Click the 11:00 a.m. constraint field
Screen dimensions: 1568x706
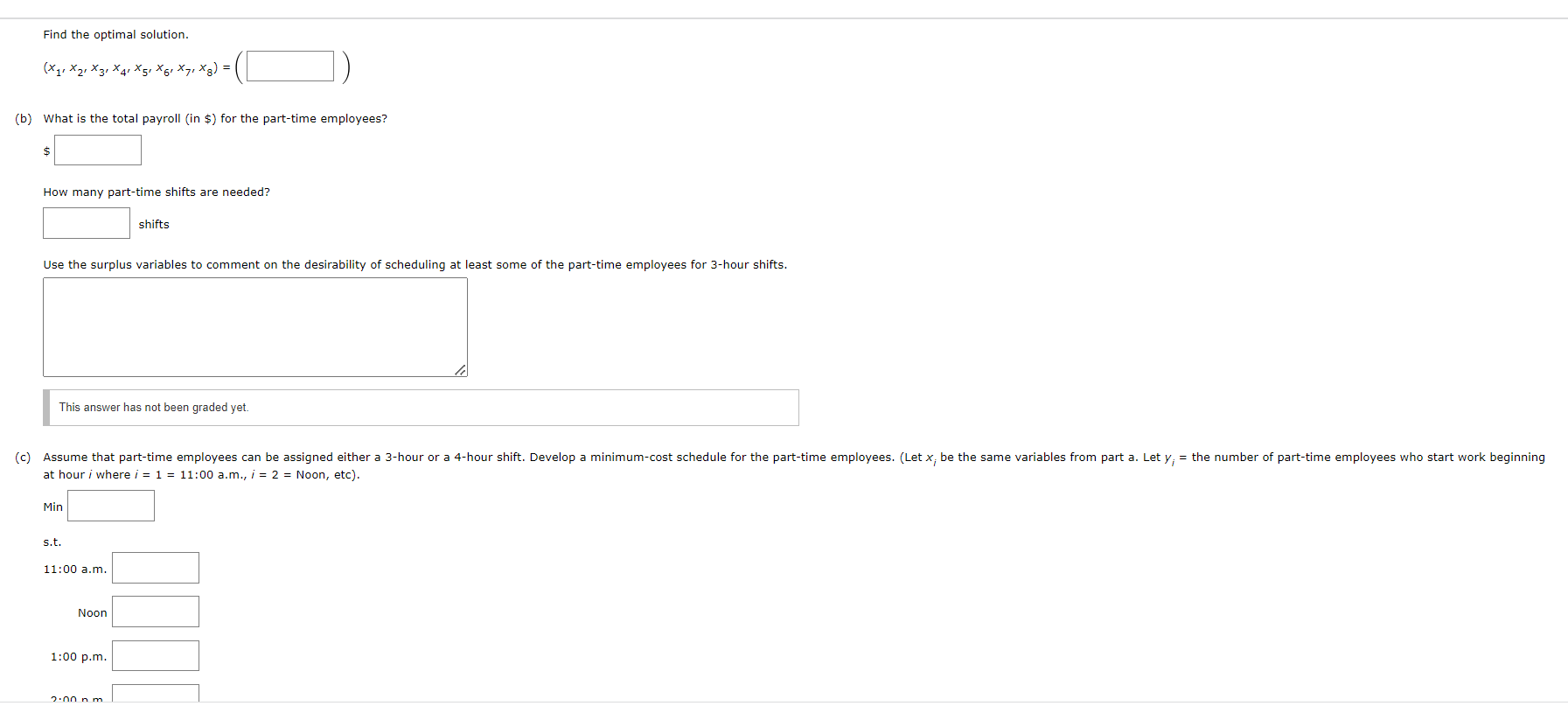pos(156,568)
